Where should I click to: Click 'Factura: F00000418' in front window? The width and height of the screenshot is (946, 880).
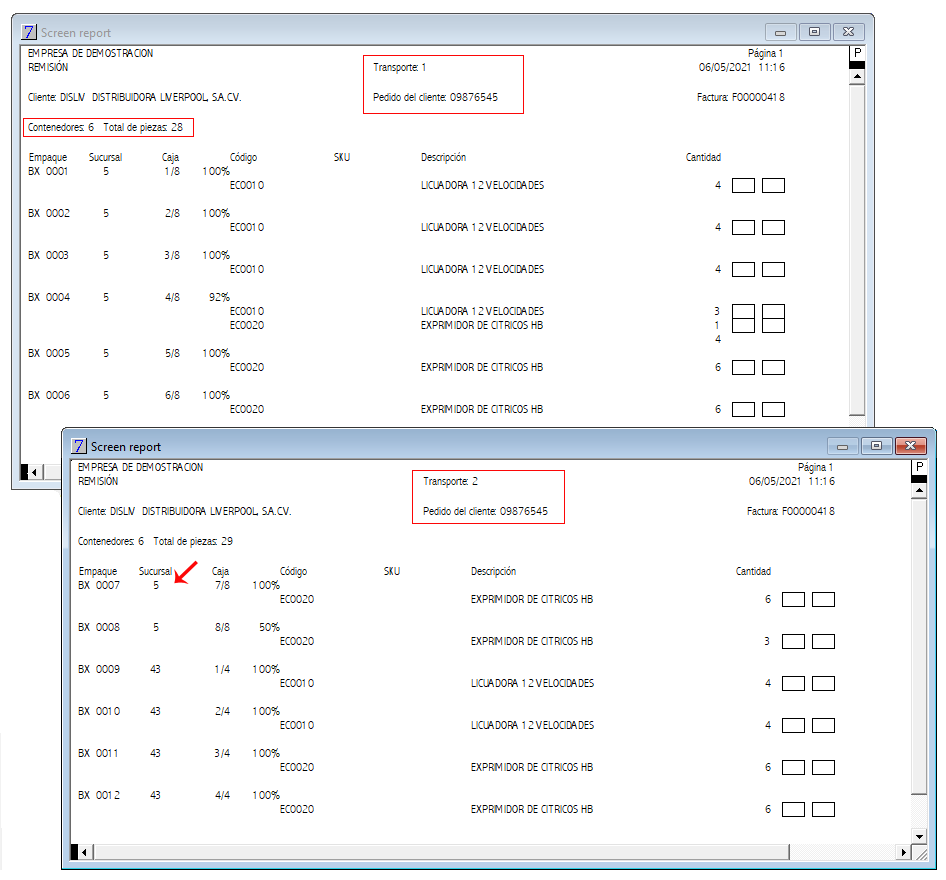point(791,511)
